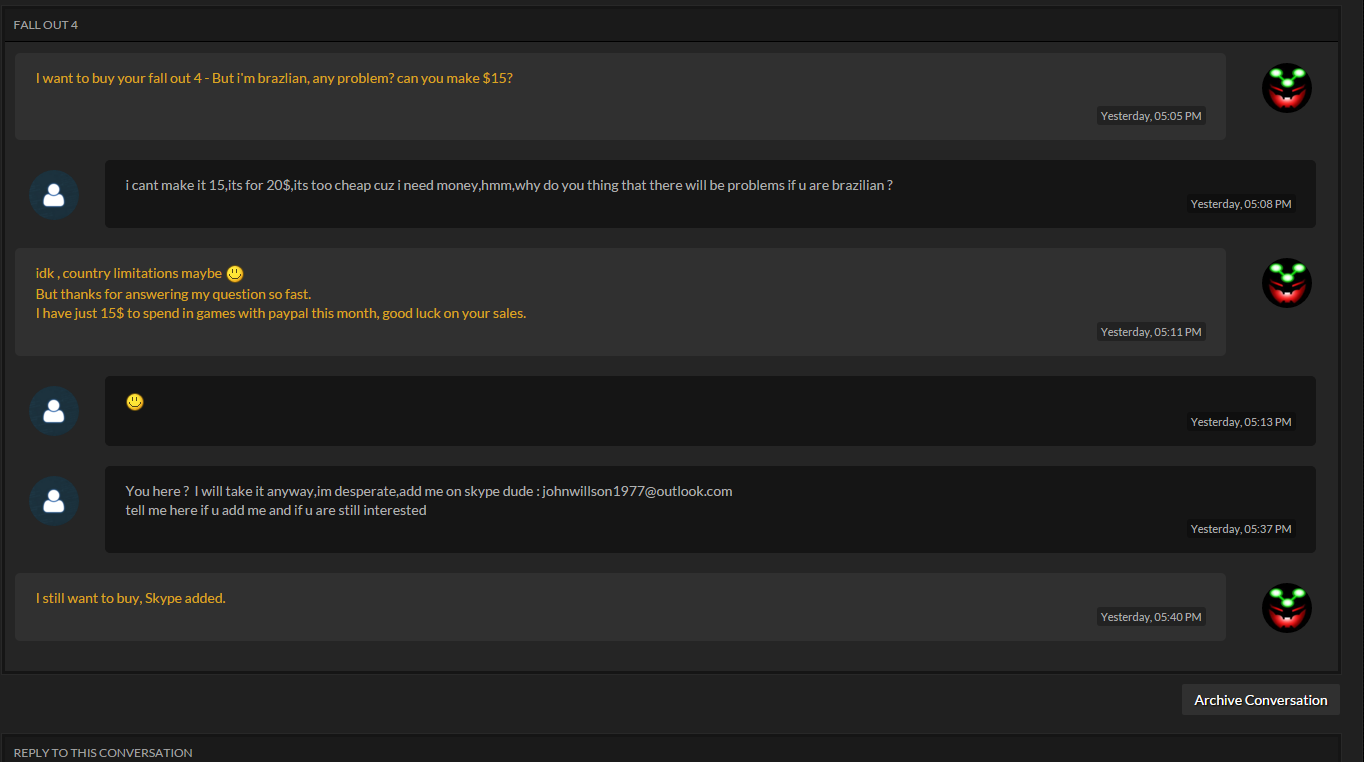
Task: Click timestamp Yesterday, 05:13 PM
Action: 1241,422
